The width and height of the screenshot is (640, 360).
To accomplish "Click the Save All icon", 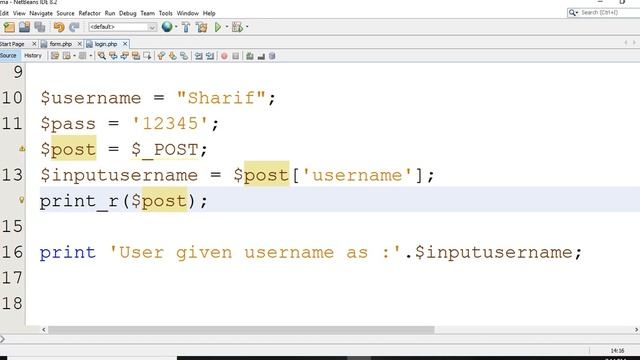I will click(x=40, y=27).
